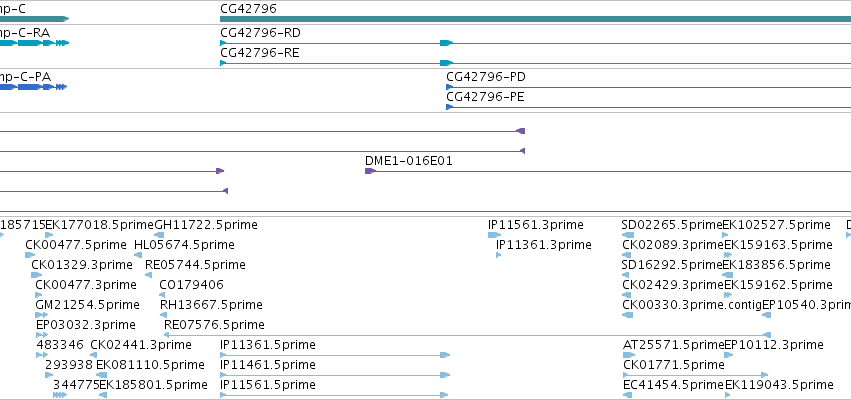Open EST GH11722.5prime

click(x=206, y=225)
